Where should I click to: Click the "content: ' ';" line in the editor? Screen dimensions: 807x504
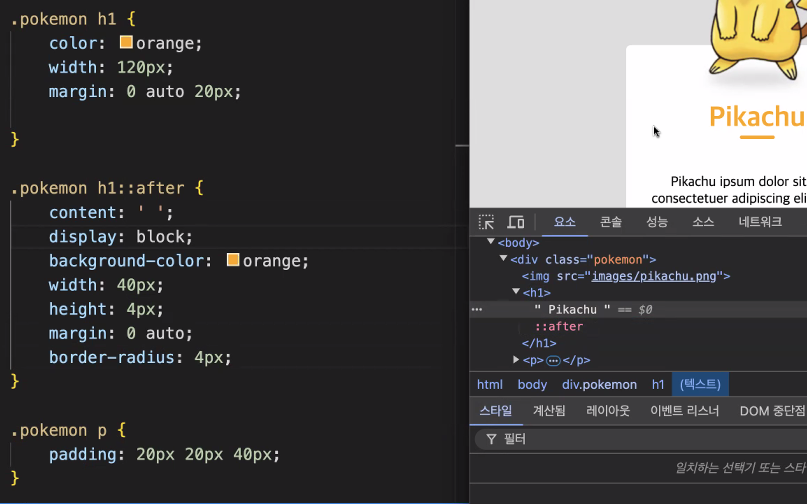pos(111,212)
